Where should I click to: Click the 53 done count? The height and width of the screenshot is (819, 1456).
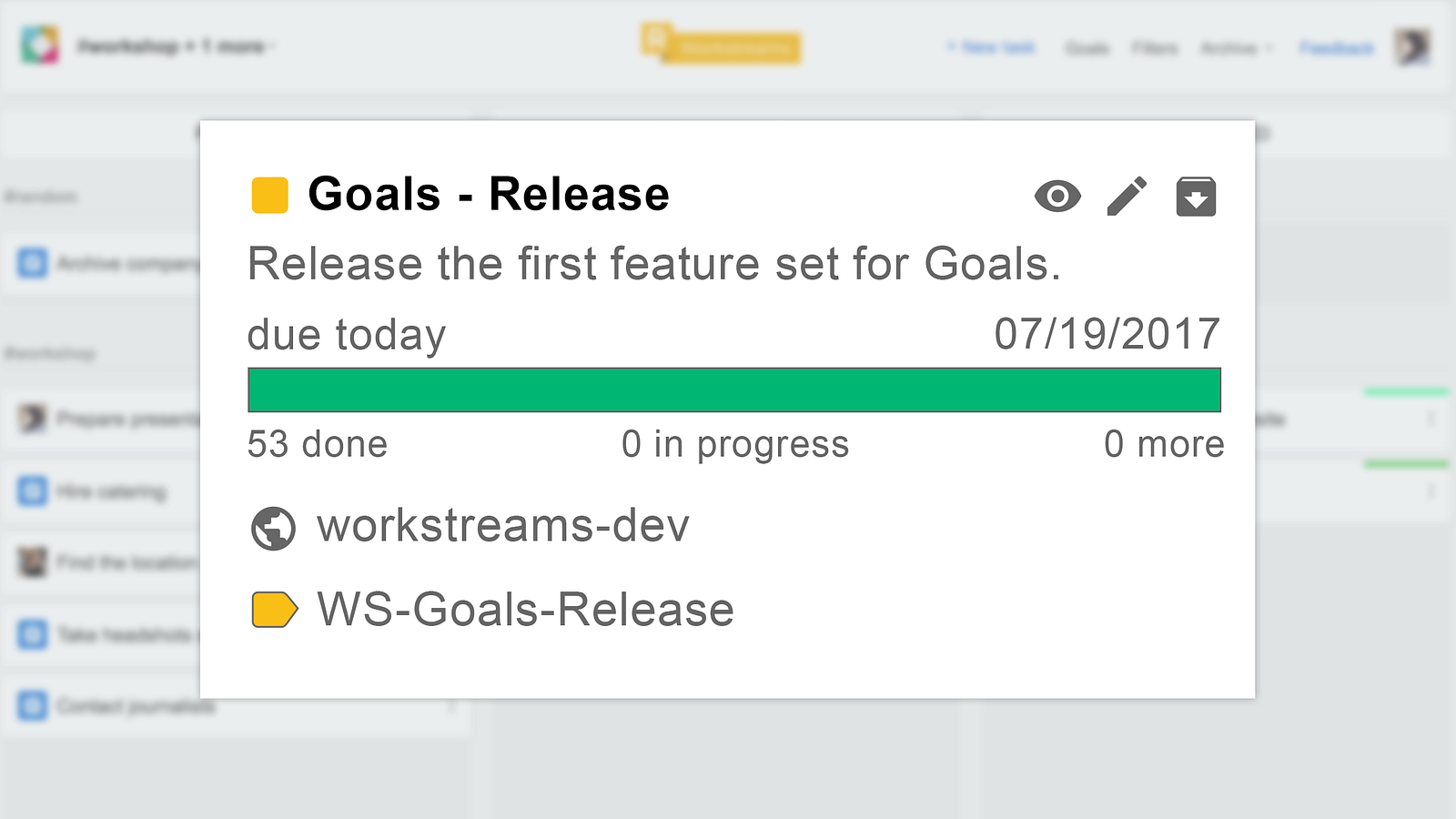(318, 444)
